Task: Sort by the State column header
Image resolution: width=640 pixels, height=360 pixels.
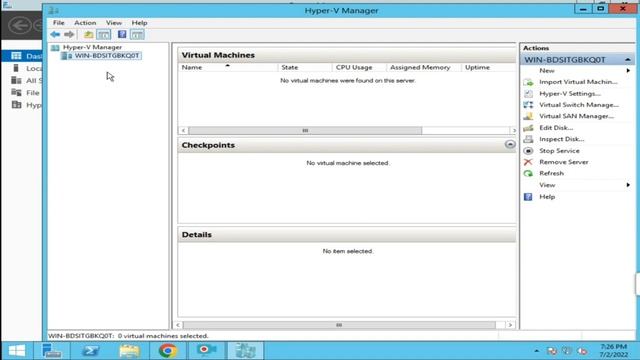Action: [x=304, y=67]
